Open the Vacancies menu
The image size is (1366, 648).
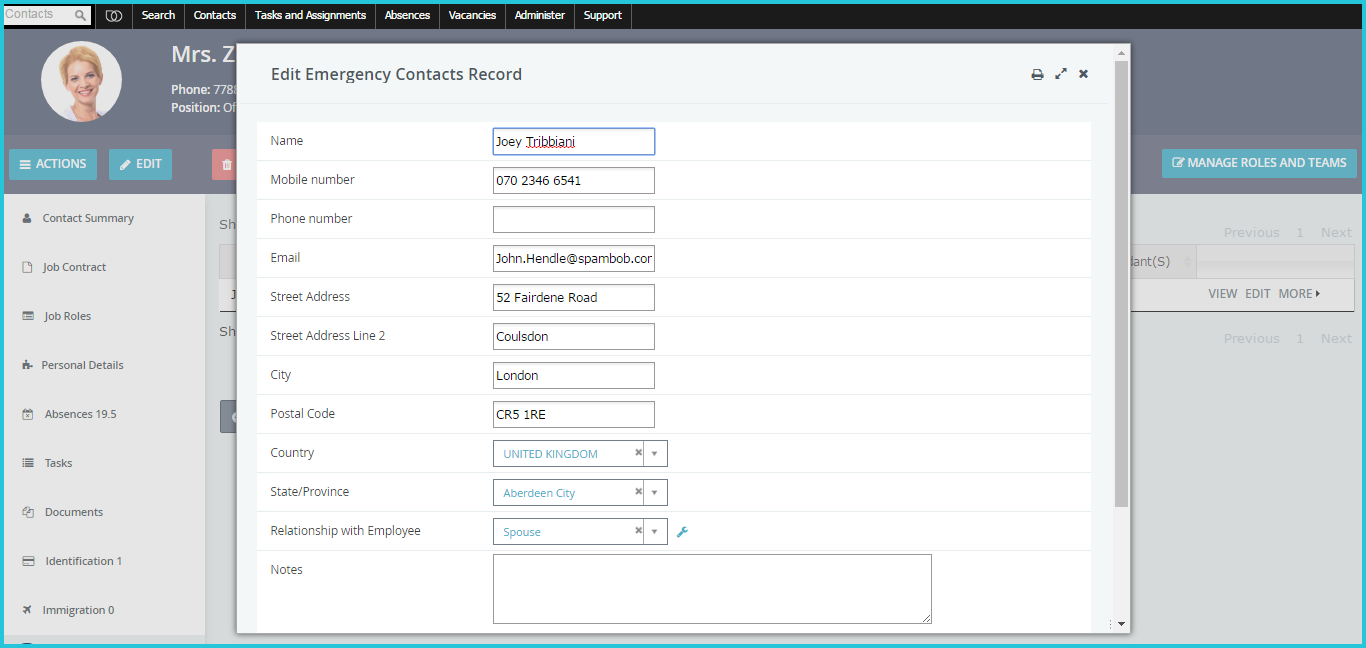(472, 15)
